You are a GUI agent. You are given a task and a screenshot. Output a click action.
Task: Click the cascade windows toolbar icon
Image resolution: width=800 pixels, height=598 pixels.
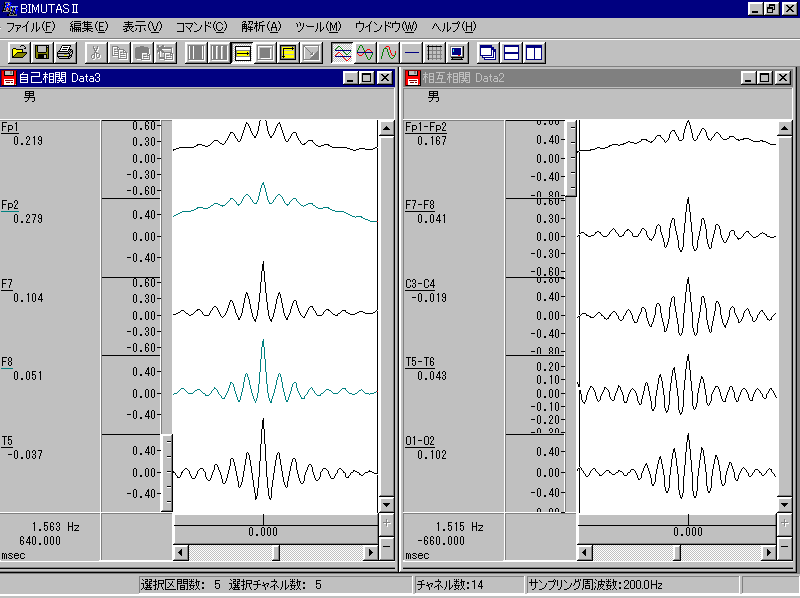point(488,52)
